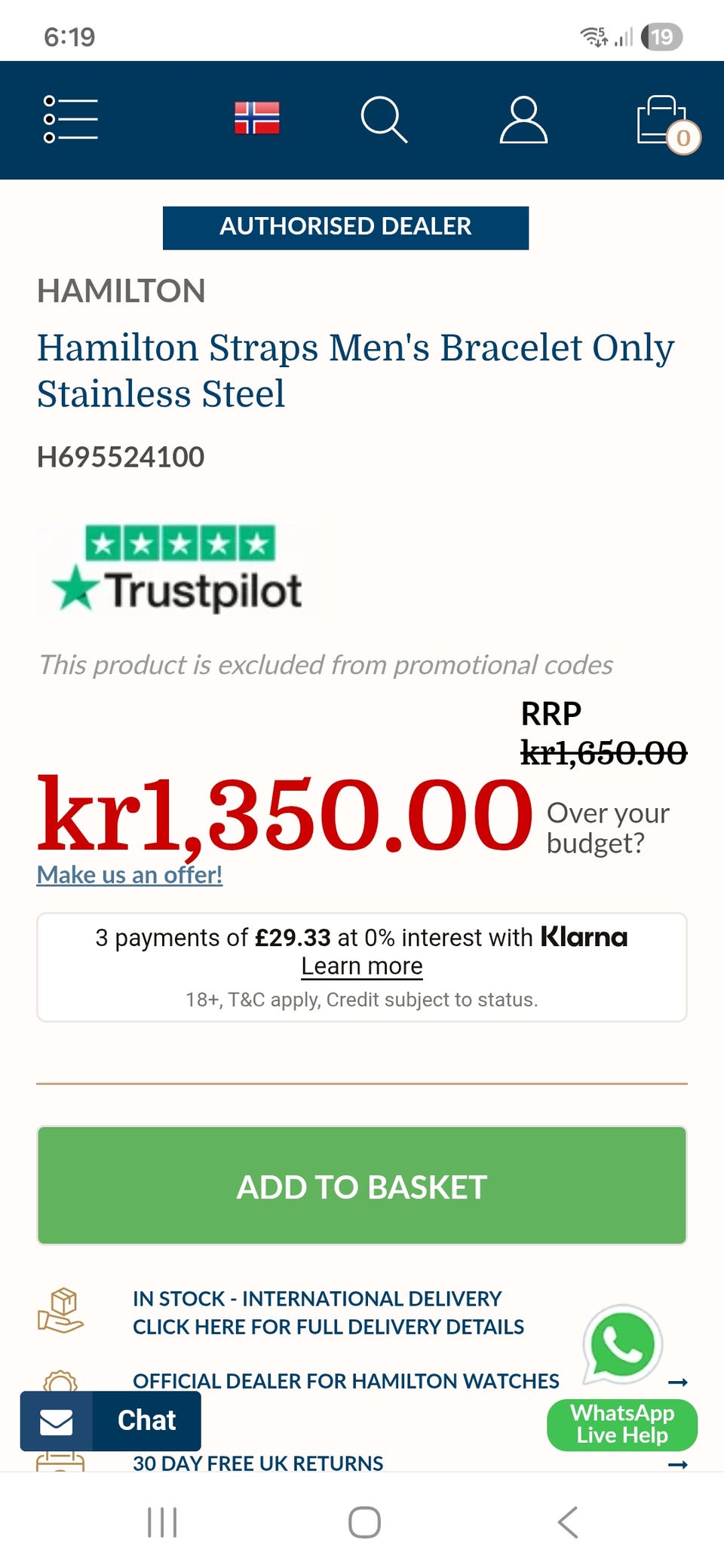Open Klarna Learn more link

coord(362,966)
